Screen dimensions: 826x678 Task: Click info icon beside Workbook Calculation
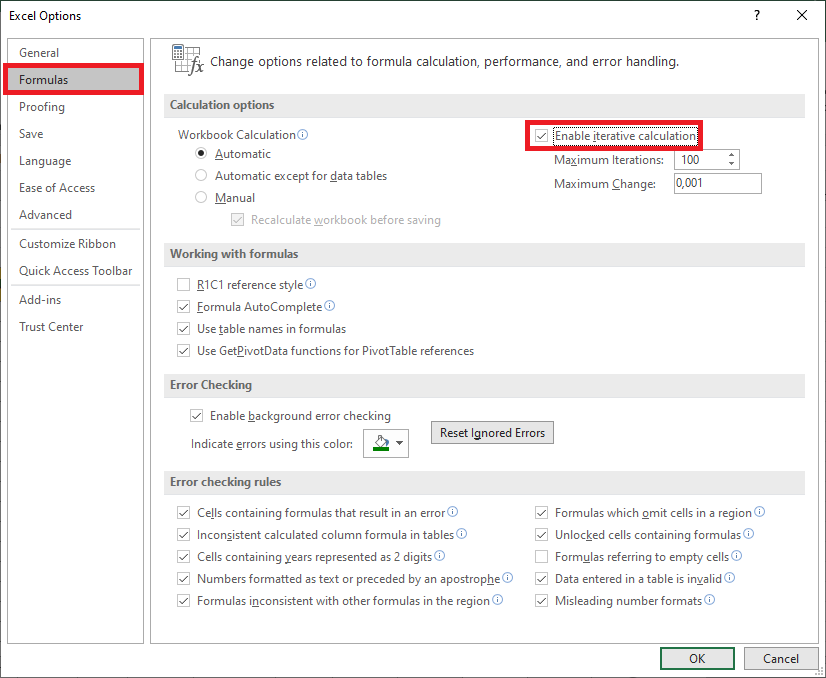pos(303,135)
